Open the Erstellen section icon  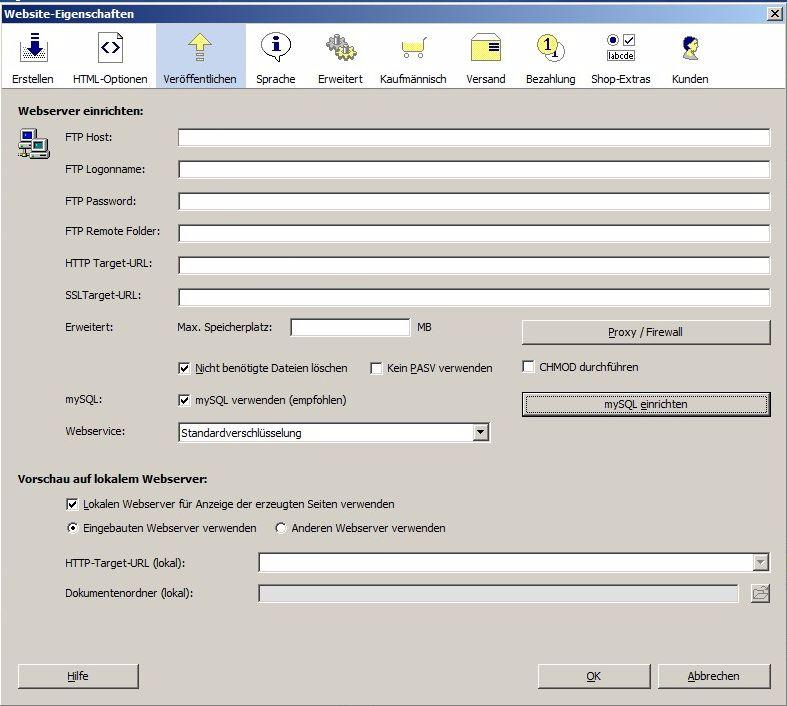pos(33,48)
